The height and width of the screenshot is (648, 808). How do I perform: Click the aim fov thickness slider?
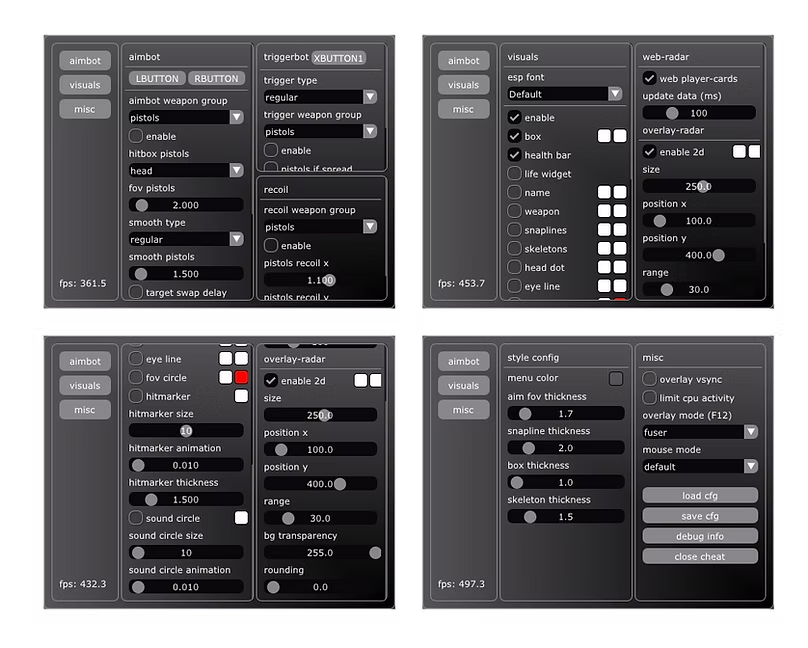click(x=565, y=413)
